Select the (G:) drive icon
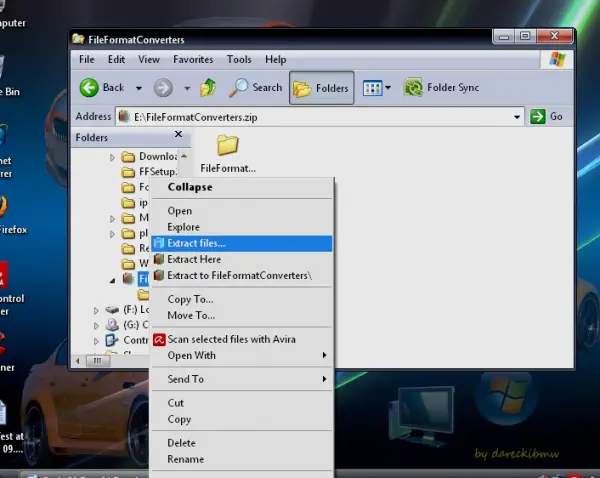Screen dimensions: 600x478 (x=112, y=325)
